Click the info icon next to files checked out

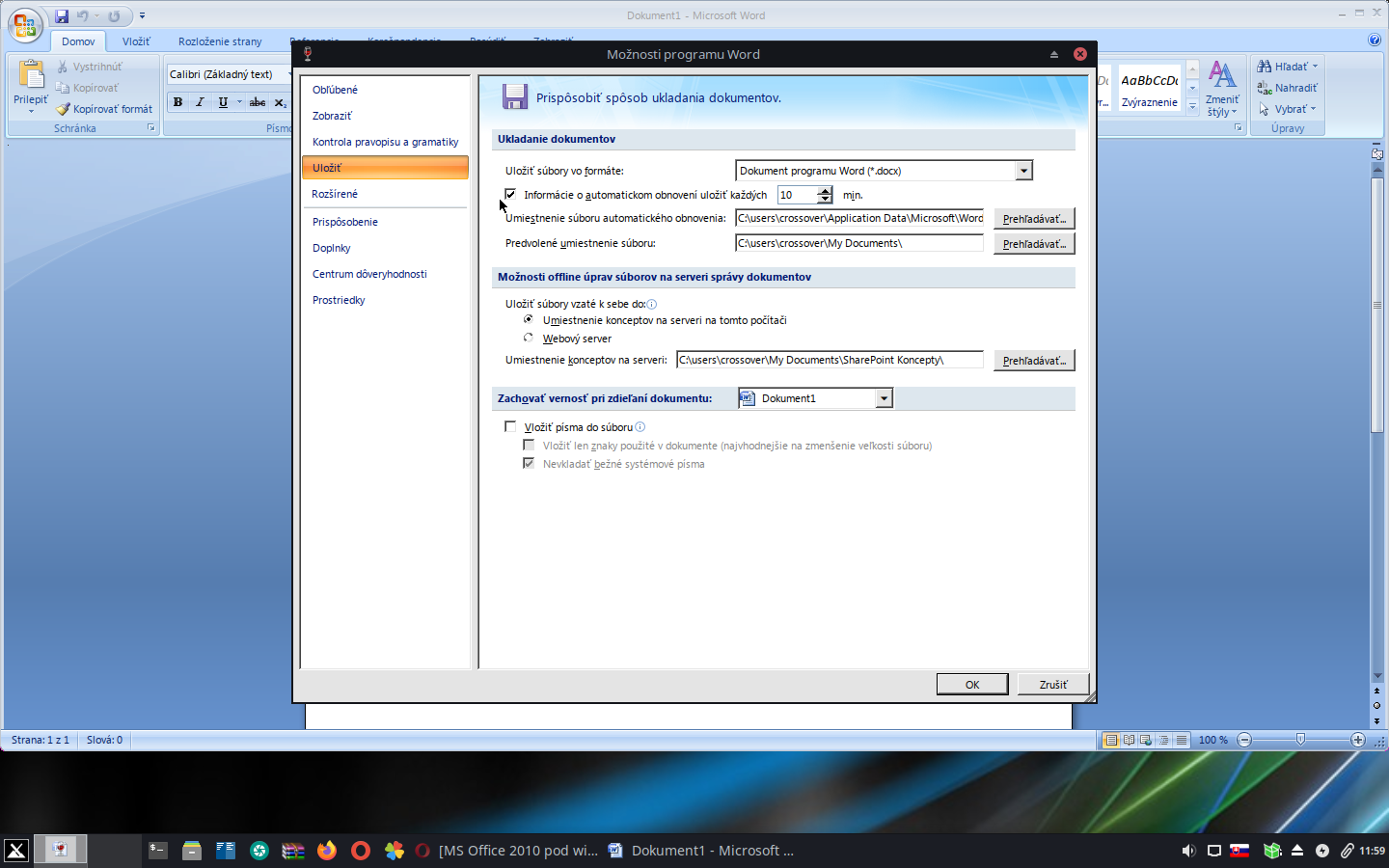click(652, 304)
